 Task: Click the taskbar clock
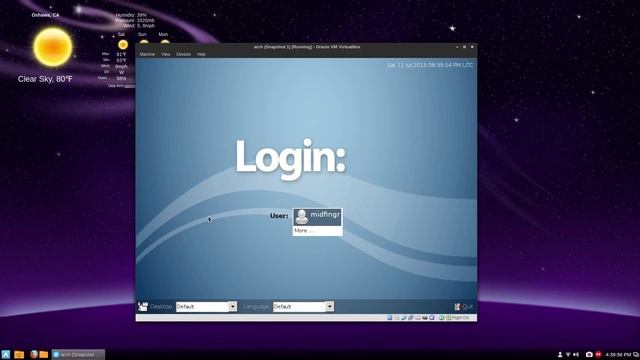click(618, 354)
